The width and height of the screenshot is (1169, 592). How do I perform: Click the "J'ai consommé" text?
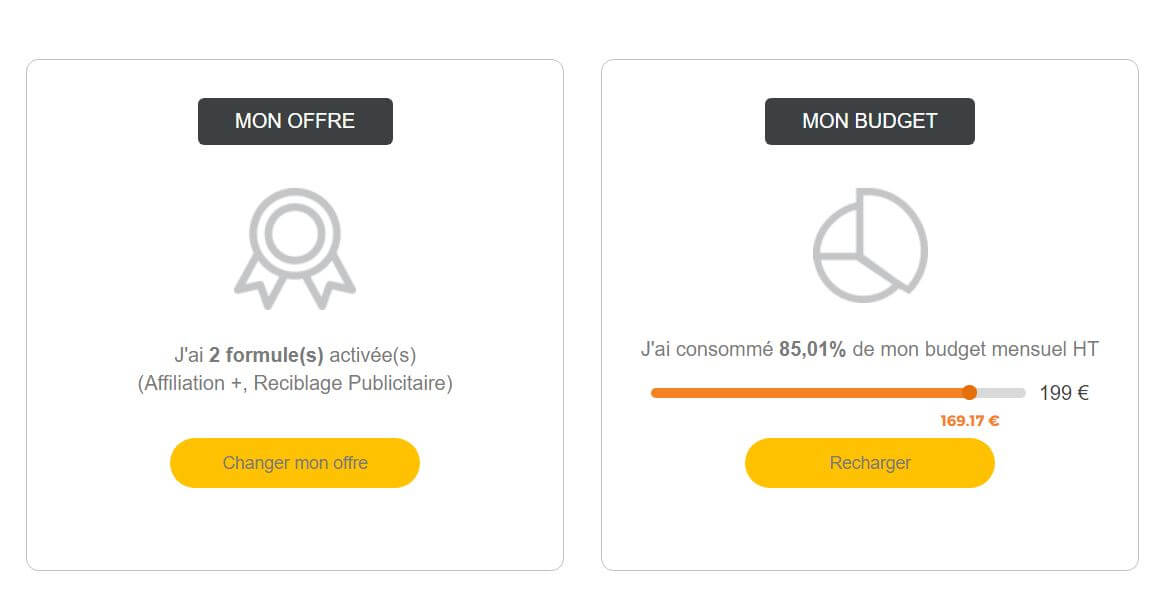(707, 349)
